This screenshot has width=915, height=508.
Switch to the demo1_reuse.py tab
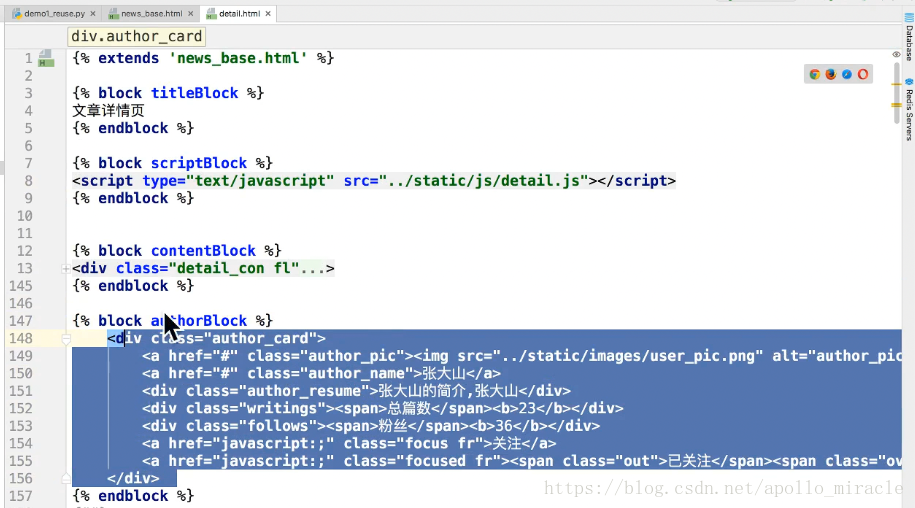point(54,13)
